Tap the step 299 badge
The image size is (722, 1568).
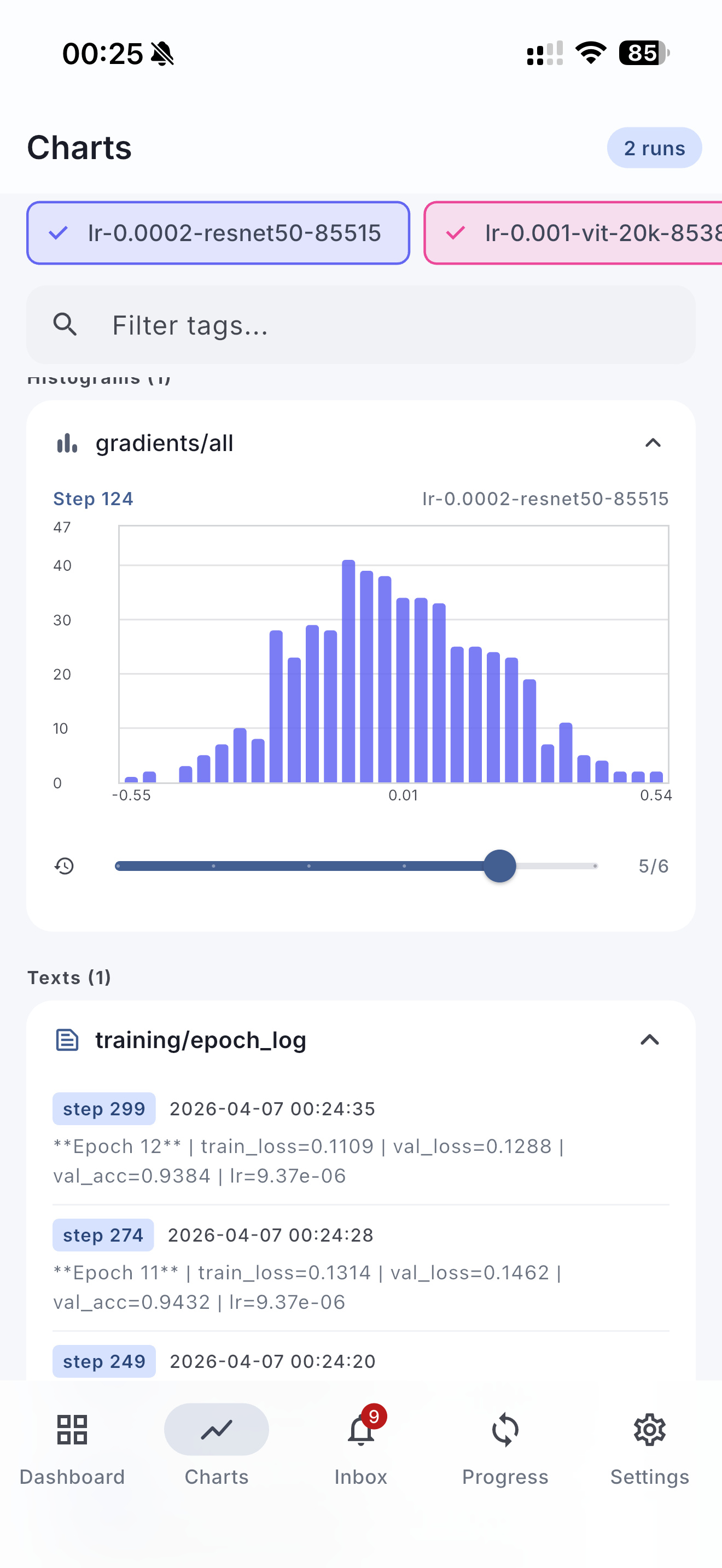click(104, 1108)
